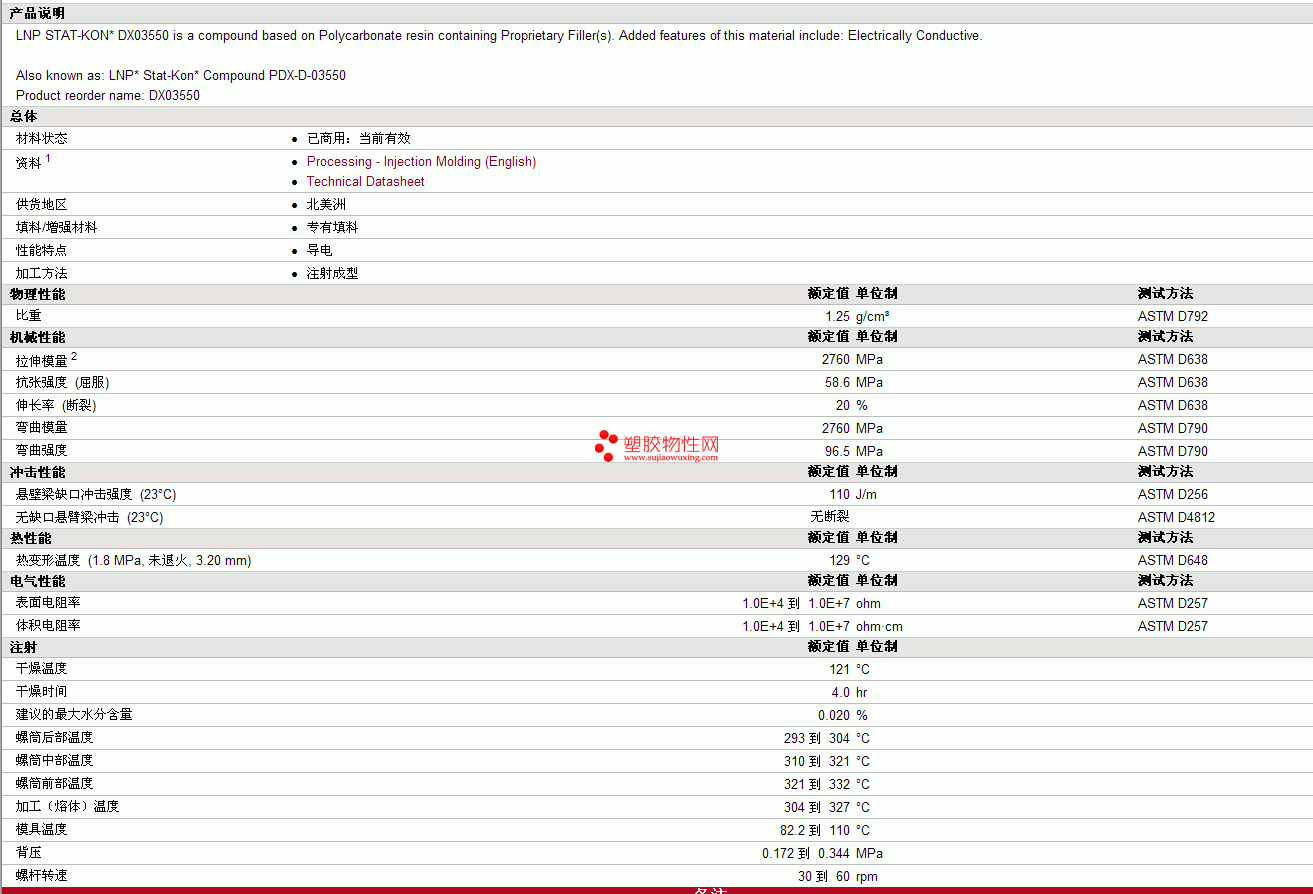Select the 弯曲模量 row label
This screenshot has height=894, width=1313.
coord(42,428)
